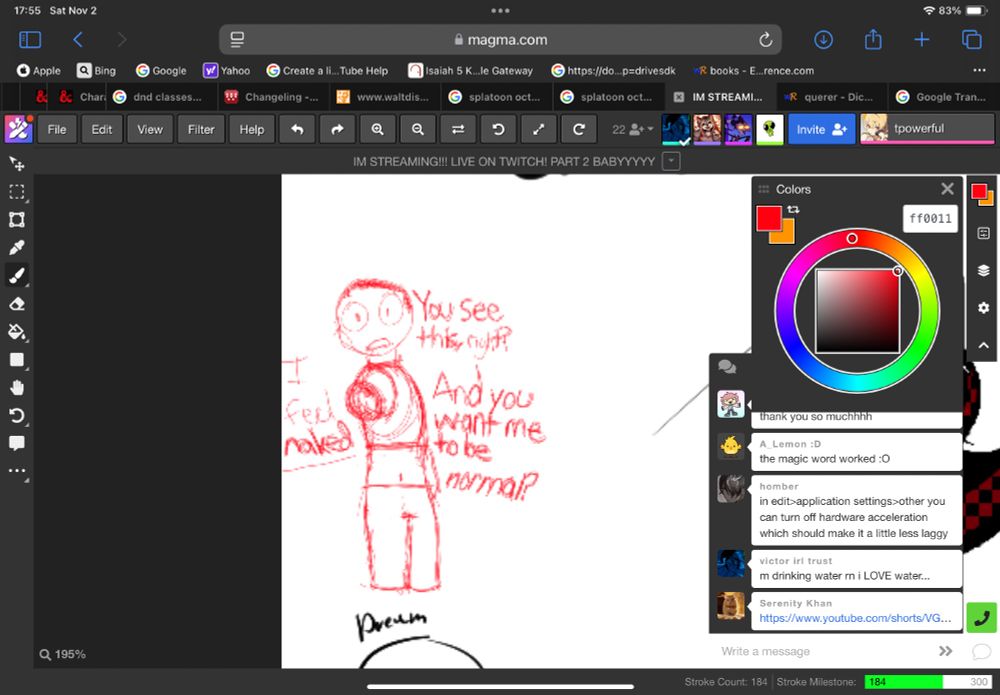The image size is (1000, 695).
Task: Open Serenity Khan's YouTube shorts link
Action: tap(854, 619)
